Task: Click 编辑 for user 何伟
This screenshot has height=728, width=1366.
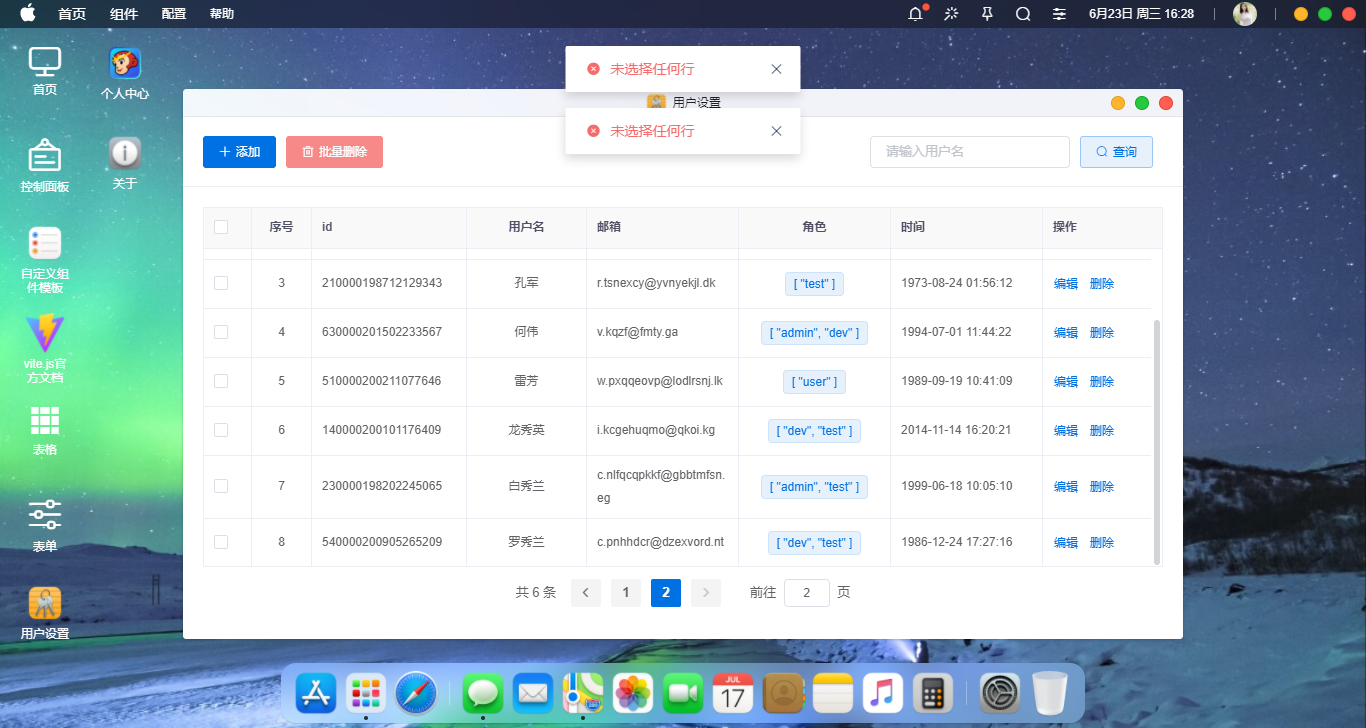Action: coord(1065,332)
